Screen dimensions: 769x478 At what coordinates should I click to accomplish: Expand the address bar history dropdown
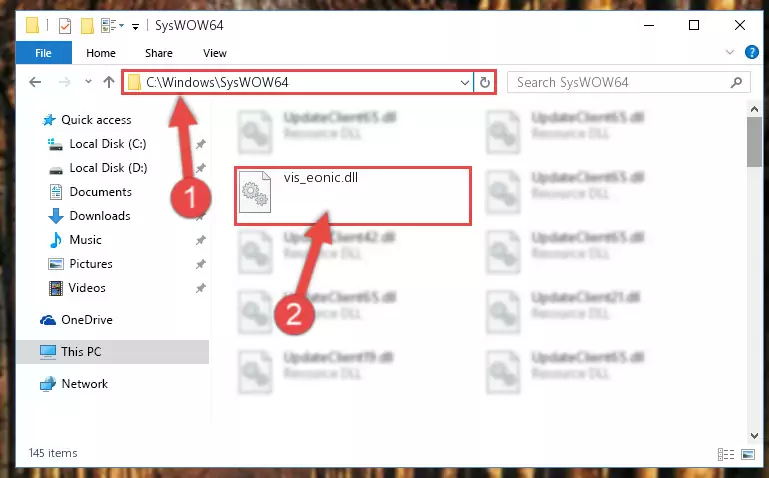[464, 82]
